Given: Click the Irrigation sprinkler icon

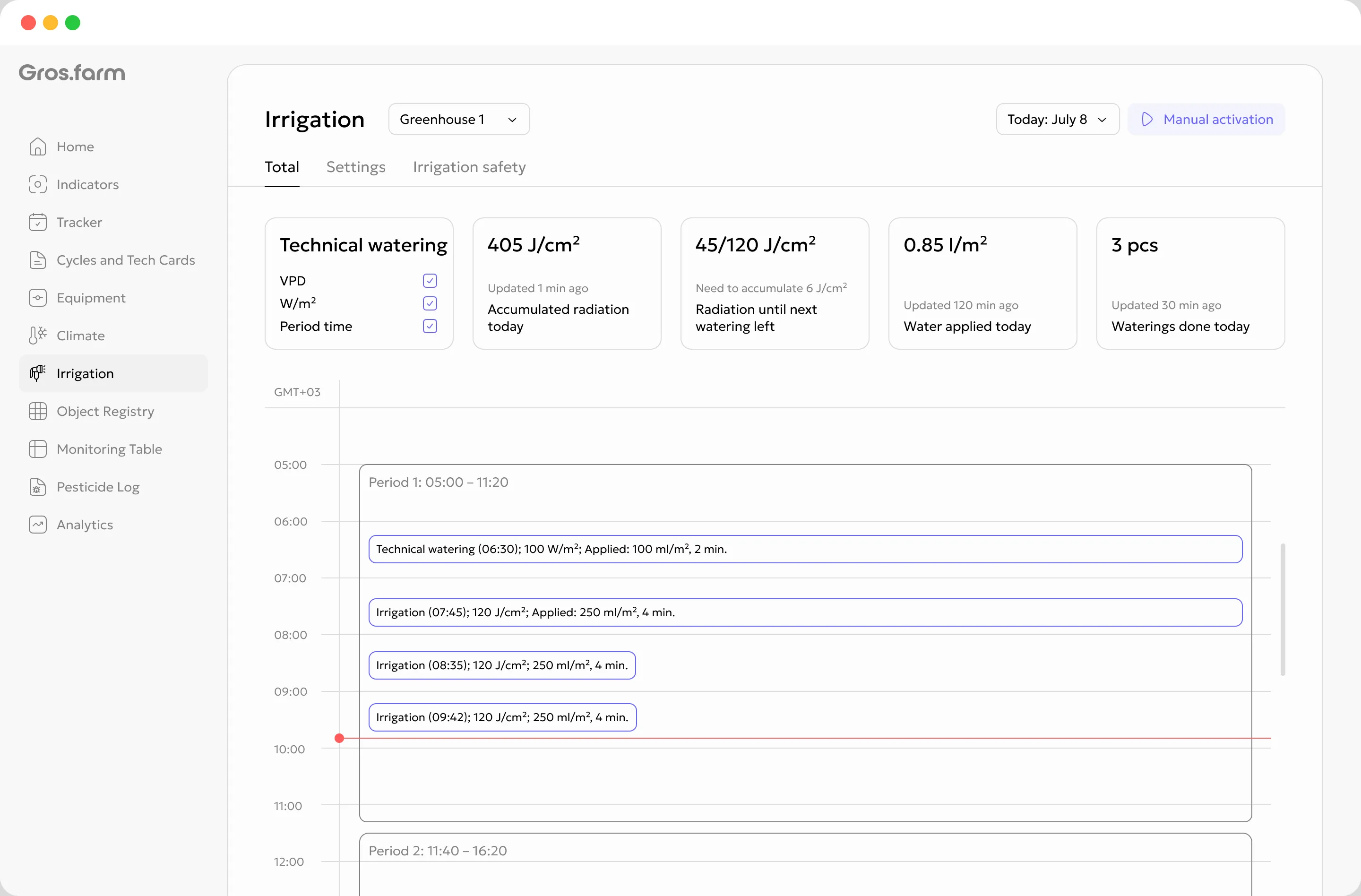Looking at the screenshot, I should click(37, 373).
